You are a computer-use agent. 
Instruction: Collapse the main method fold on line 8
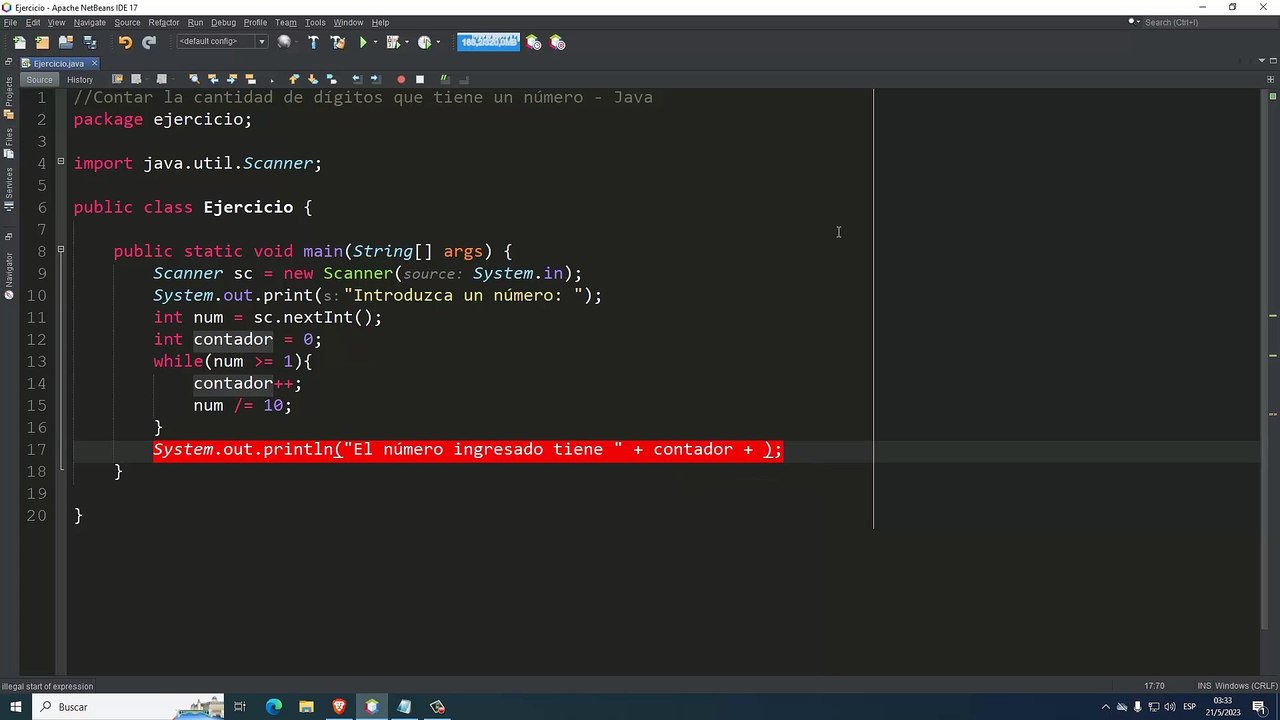tap(61, 251)
